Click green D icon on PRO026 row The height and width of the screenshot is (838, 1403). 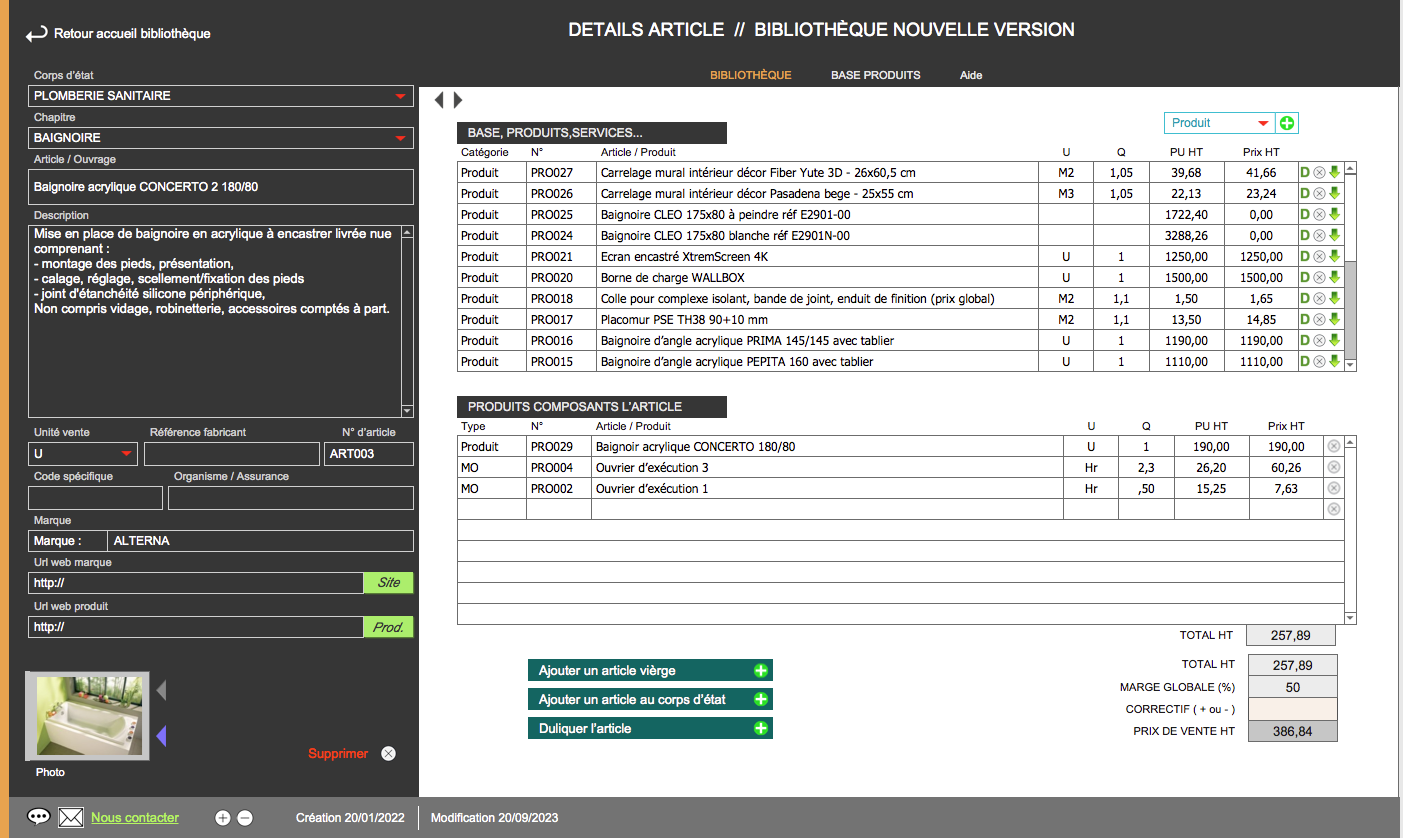coord(1304,193)
